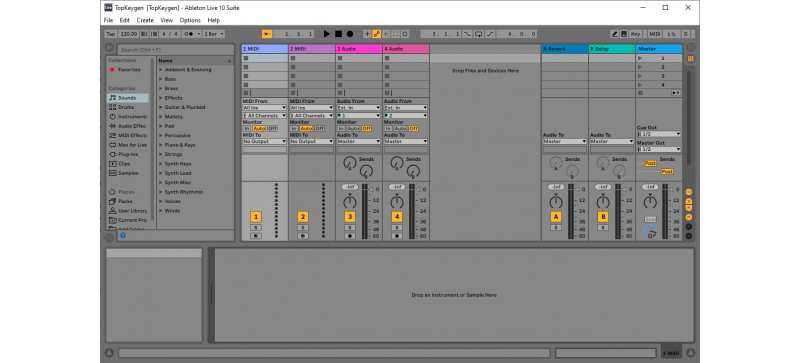Toggle the metronome button
The height and width of the screenshot is (363, 800).
point(189,34)
